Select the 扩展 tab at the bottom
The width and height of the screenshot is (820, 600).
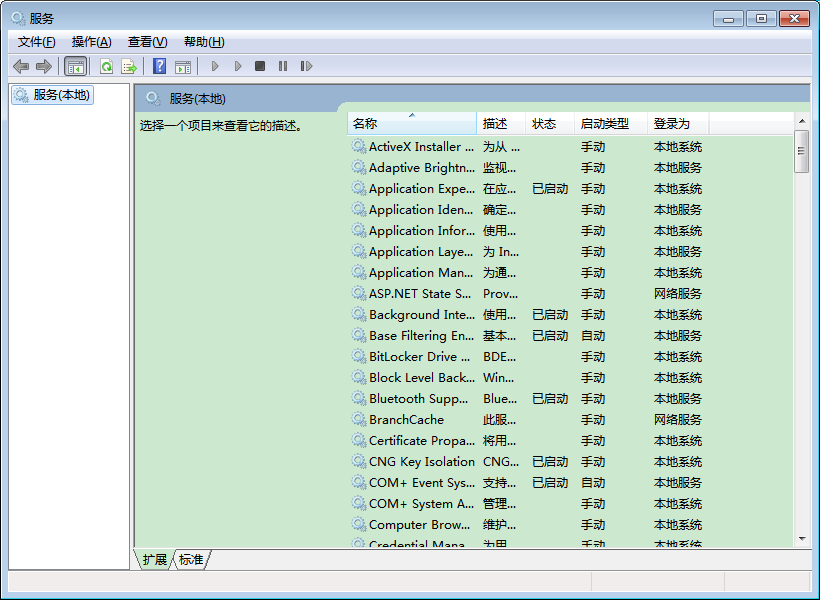click(154, 560)
